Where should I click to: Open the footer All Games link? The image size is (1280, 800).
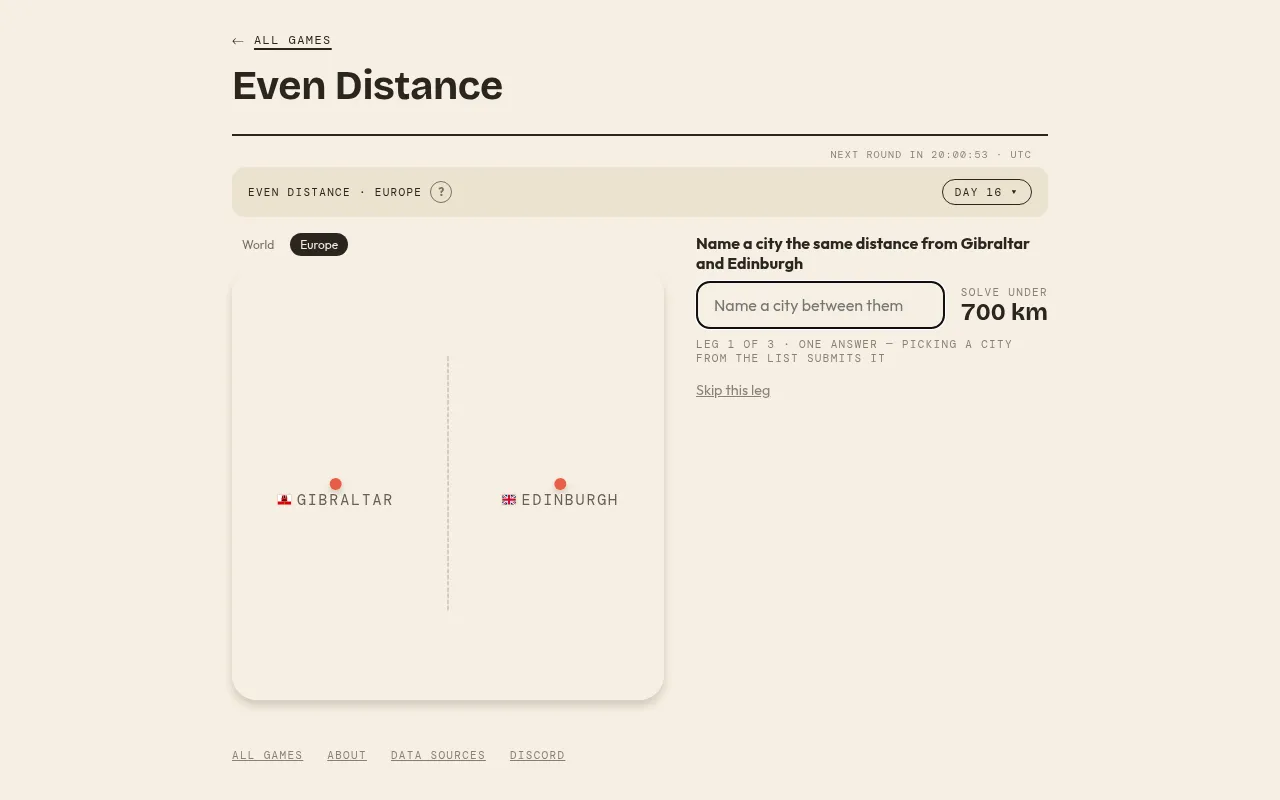coord(267,755)
